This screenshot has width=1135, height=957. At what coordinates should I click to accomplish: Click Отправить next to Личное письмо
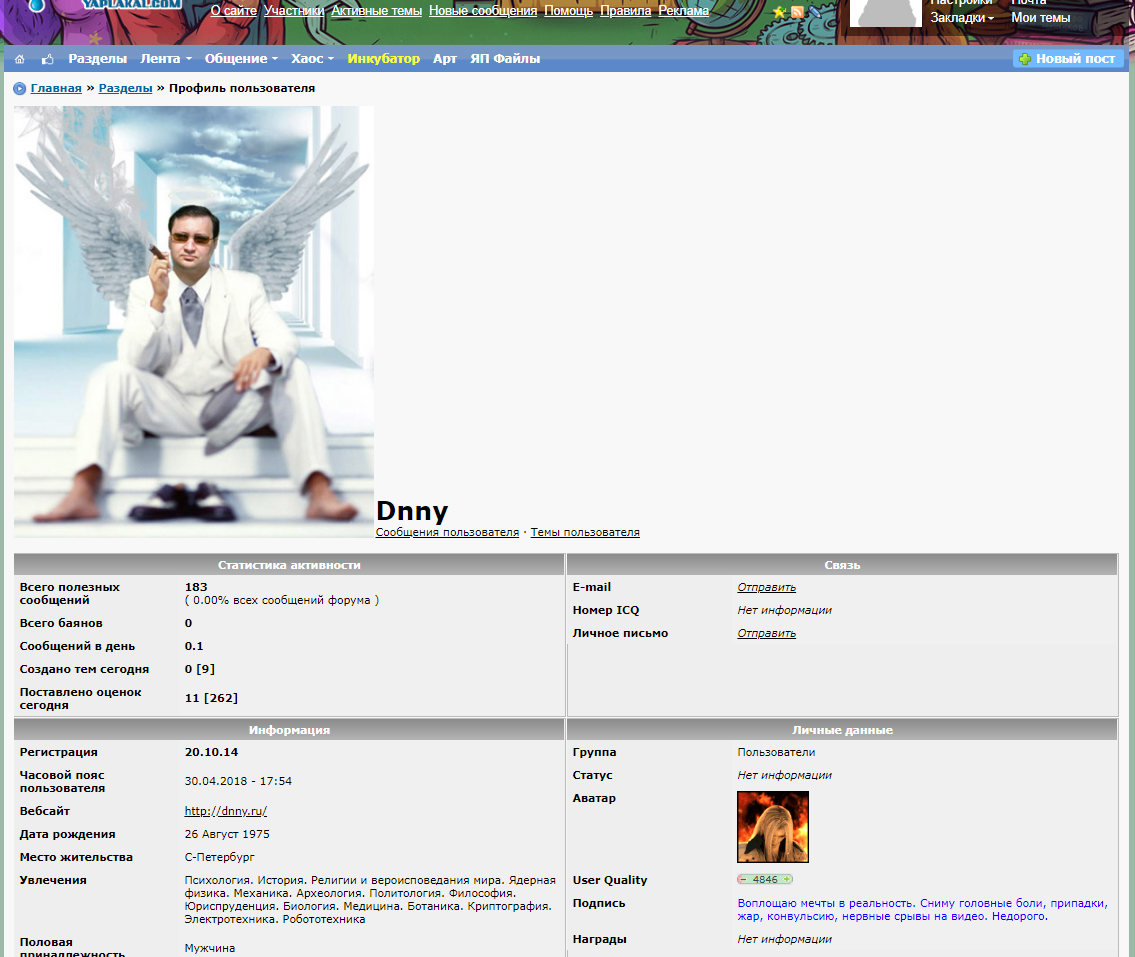coord(767,633)
